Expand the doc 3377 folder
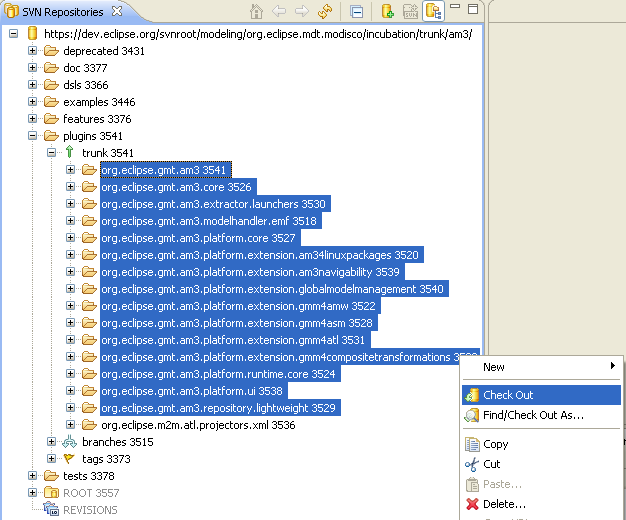626x520 pixels. click(33, 67)
